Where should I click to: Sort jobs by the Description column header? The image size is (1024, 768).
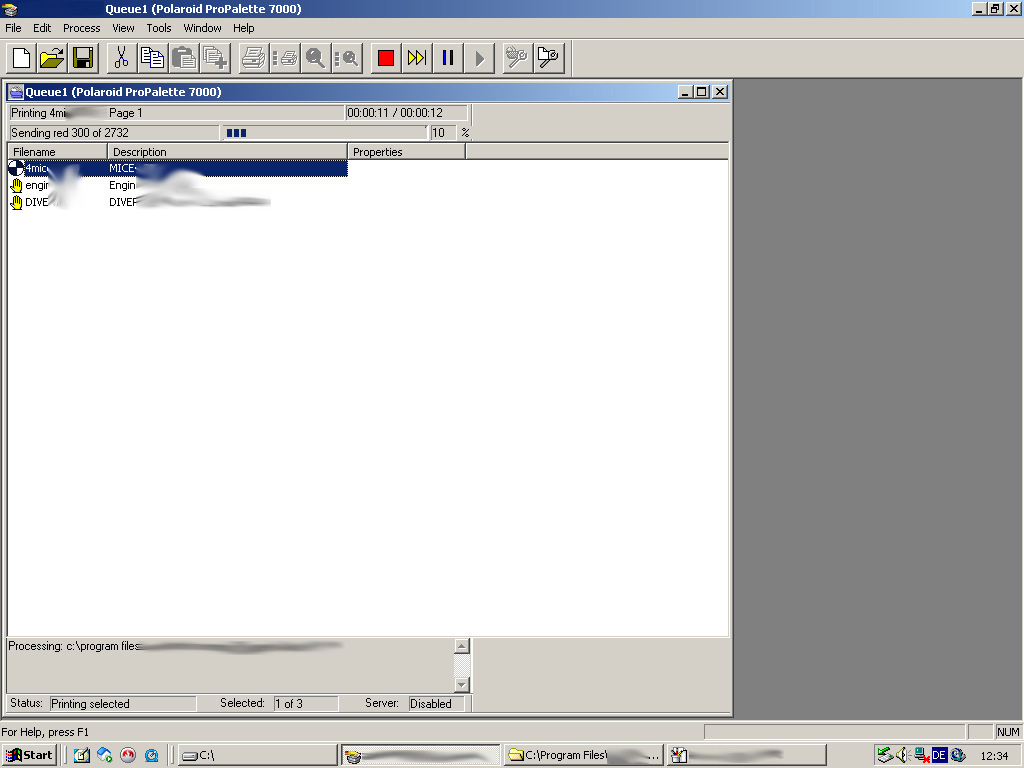[227, 152]
